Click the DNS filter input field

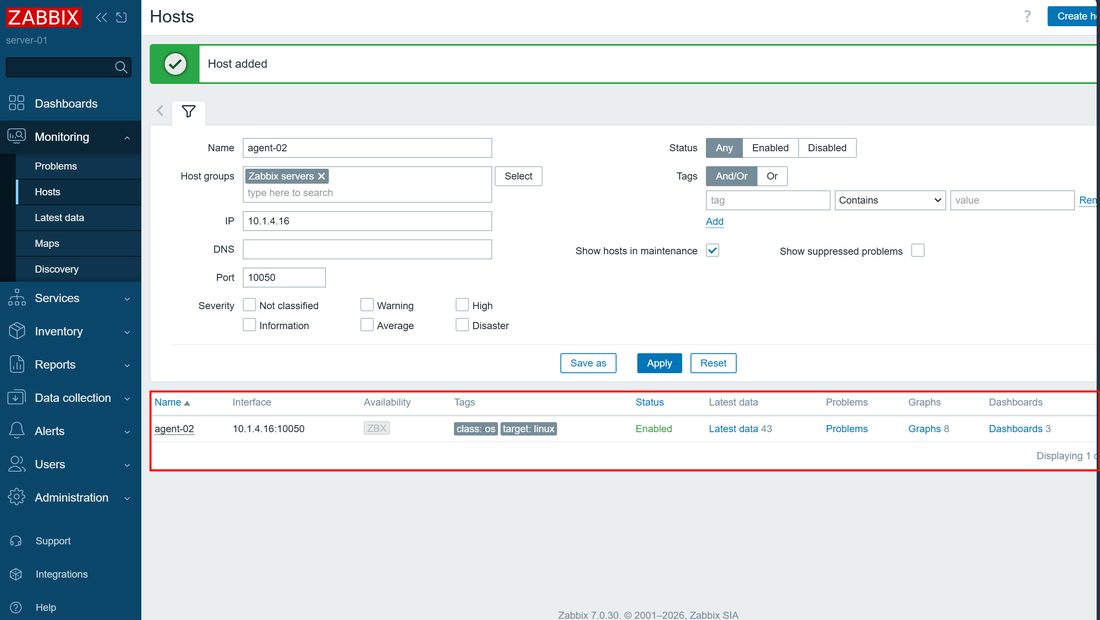click(x=367, y=249)
